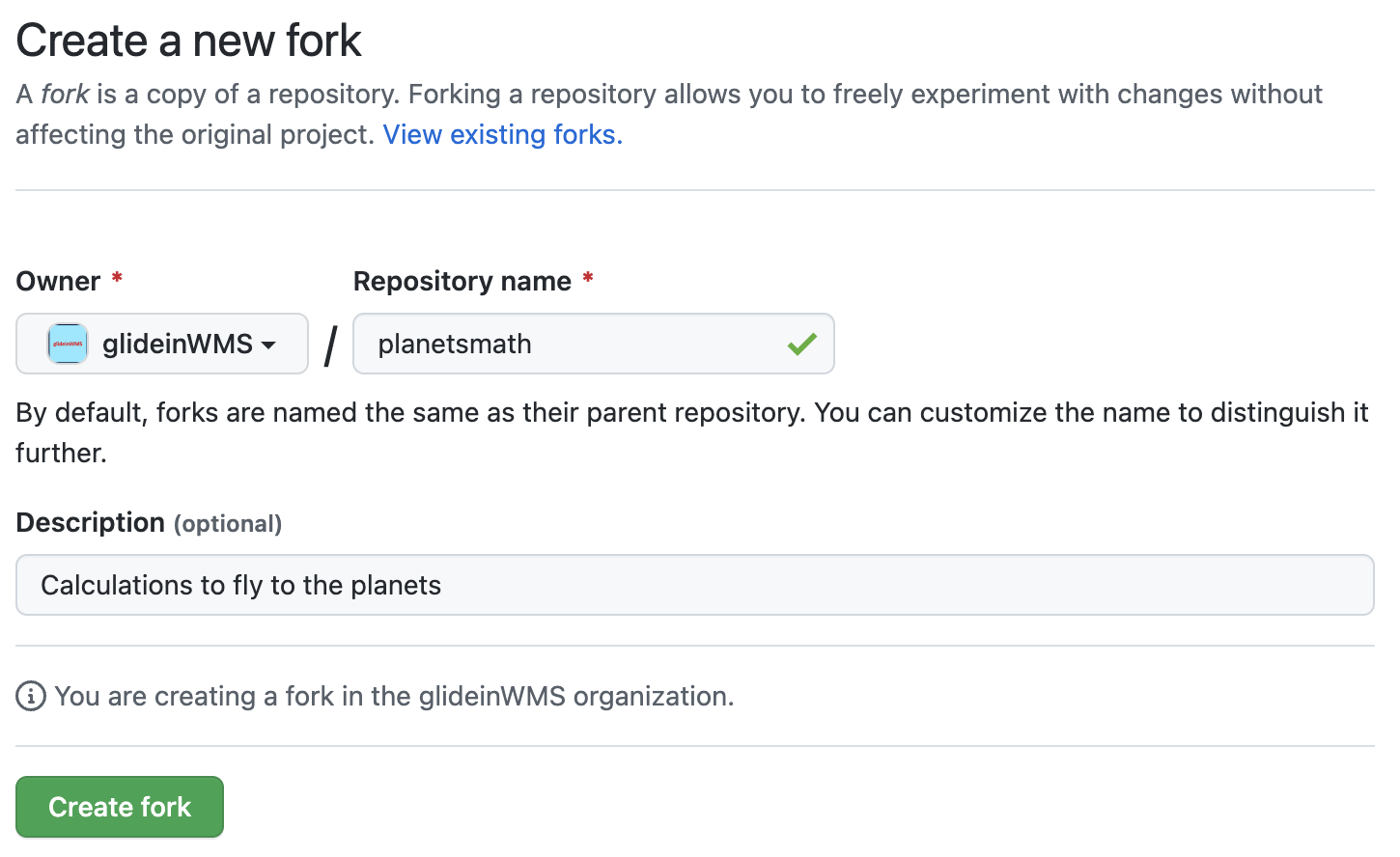1400x857 pixels.
Task: Click the Create fork button
Action: 120,807
